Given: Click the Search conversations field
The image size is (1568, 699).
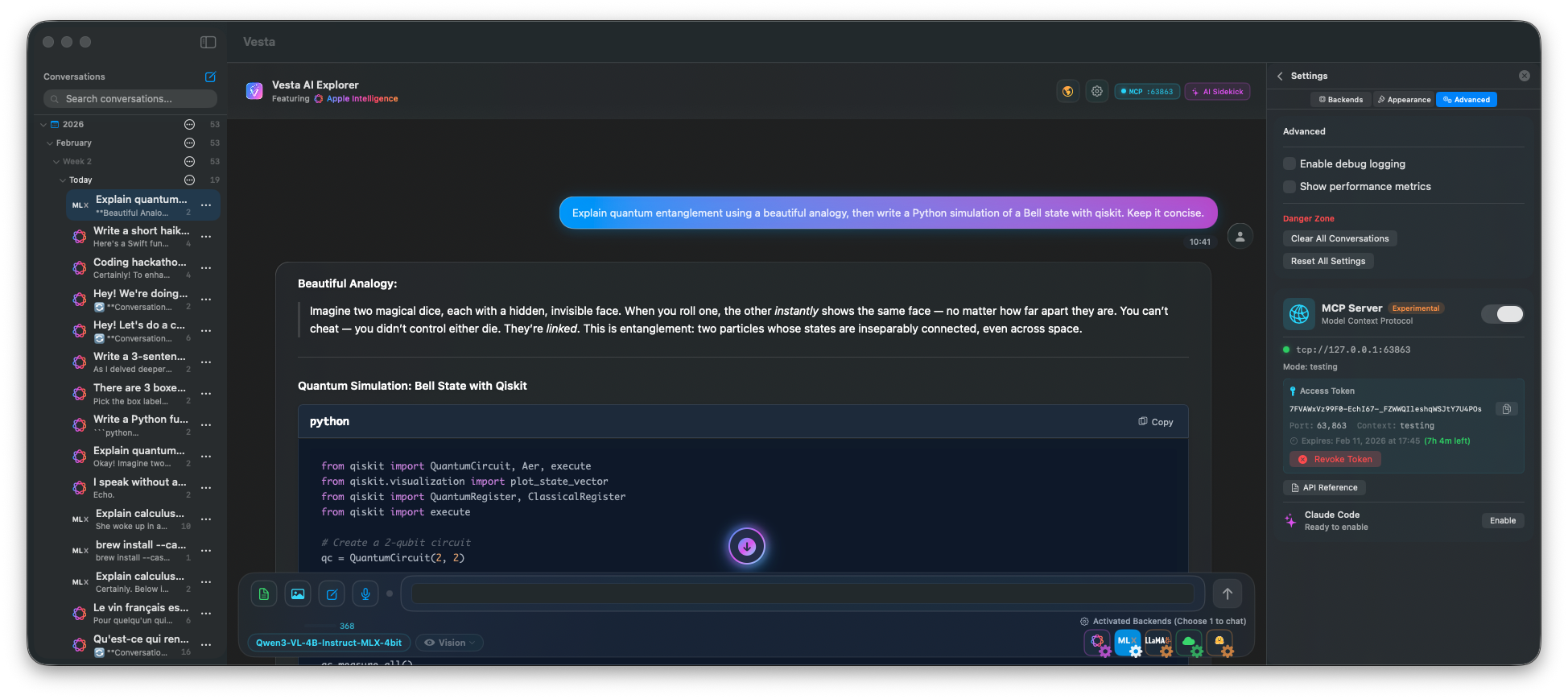Looking at the screenshot, I should 130,99.
